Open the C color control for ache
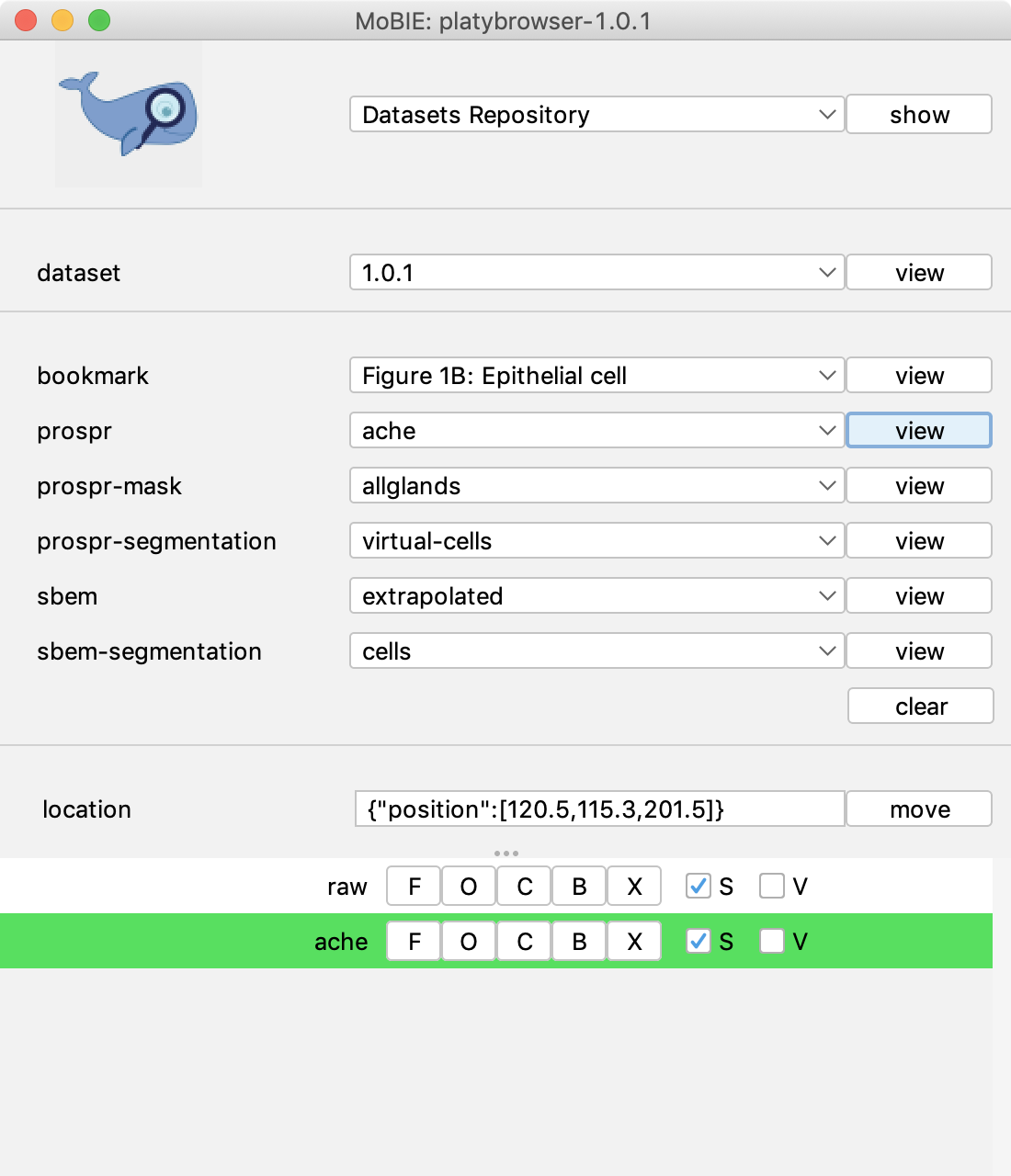This screenshot has height=1176, width=1011. tap(523, 941)
